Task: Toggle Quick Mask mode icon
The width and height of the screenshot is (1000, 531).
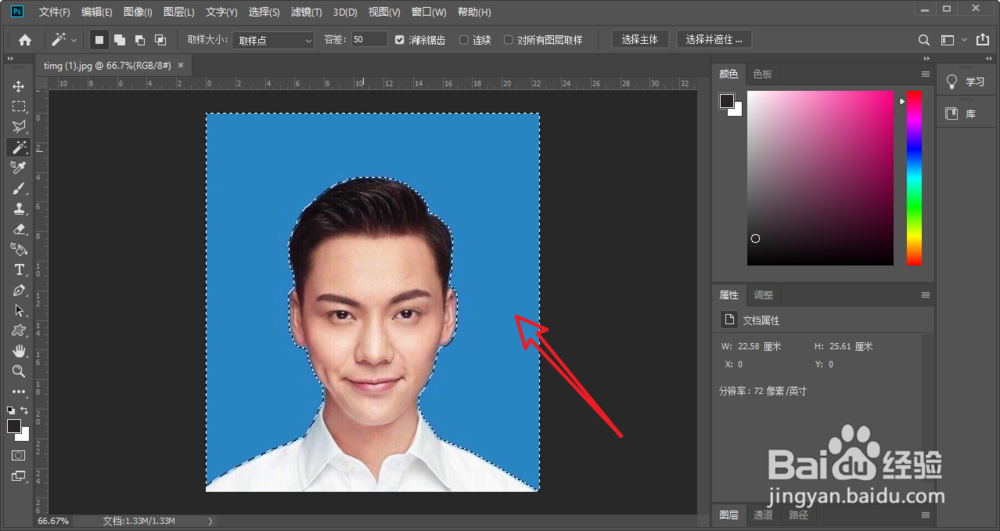Action: pyautogui.click(x=18, y=455)
